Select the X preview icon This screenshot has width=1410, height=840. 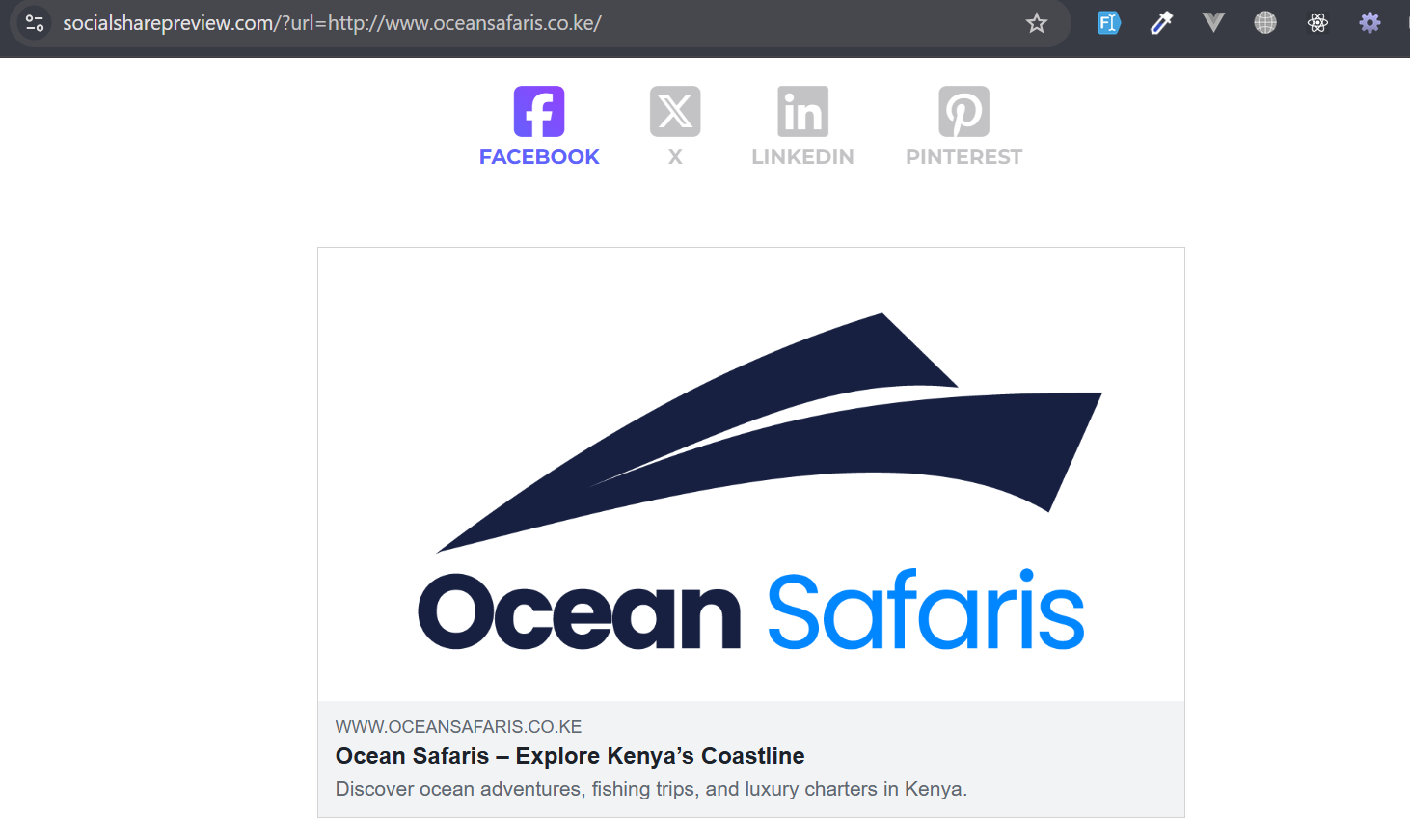(x=675, y=111)
